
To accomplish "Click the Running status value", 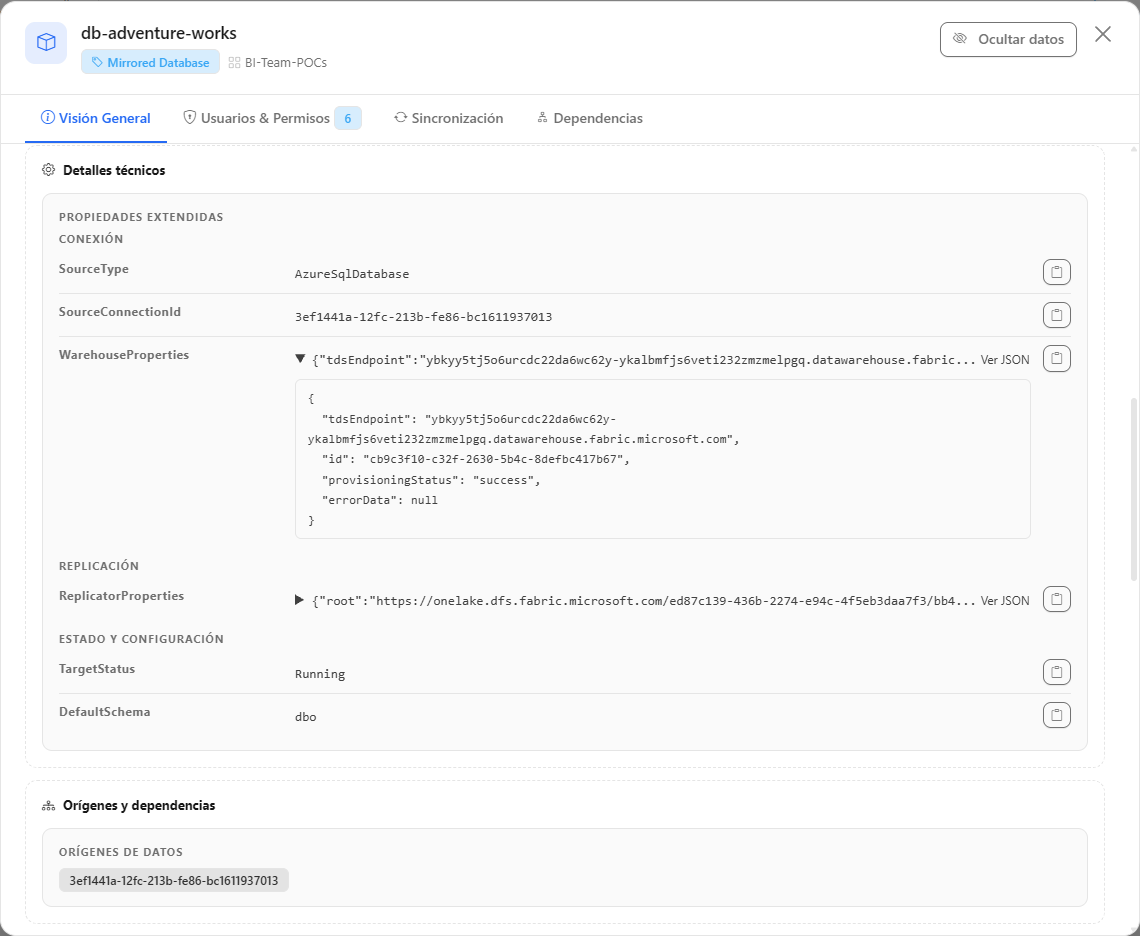I will pos(320,674).
